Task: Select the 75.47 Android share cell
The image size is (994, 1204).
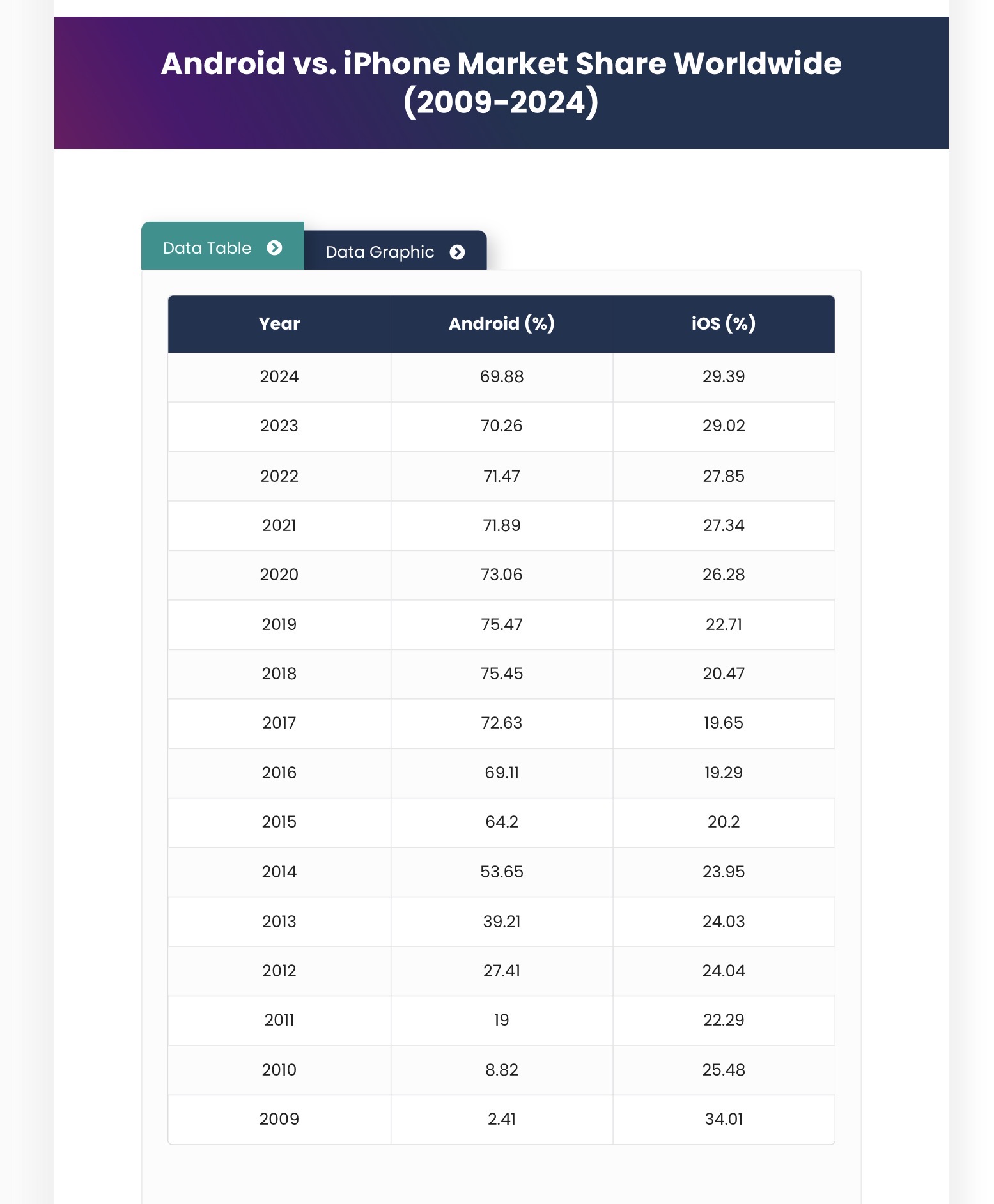Action: [x=502, y=624]
